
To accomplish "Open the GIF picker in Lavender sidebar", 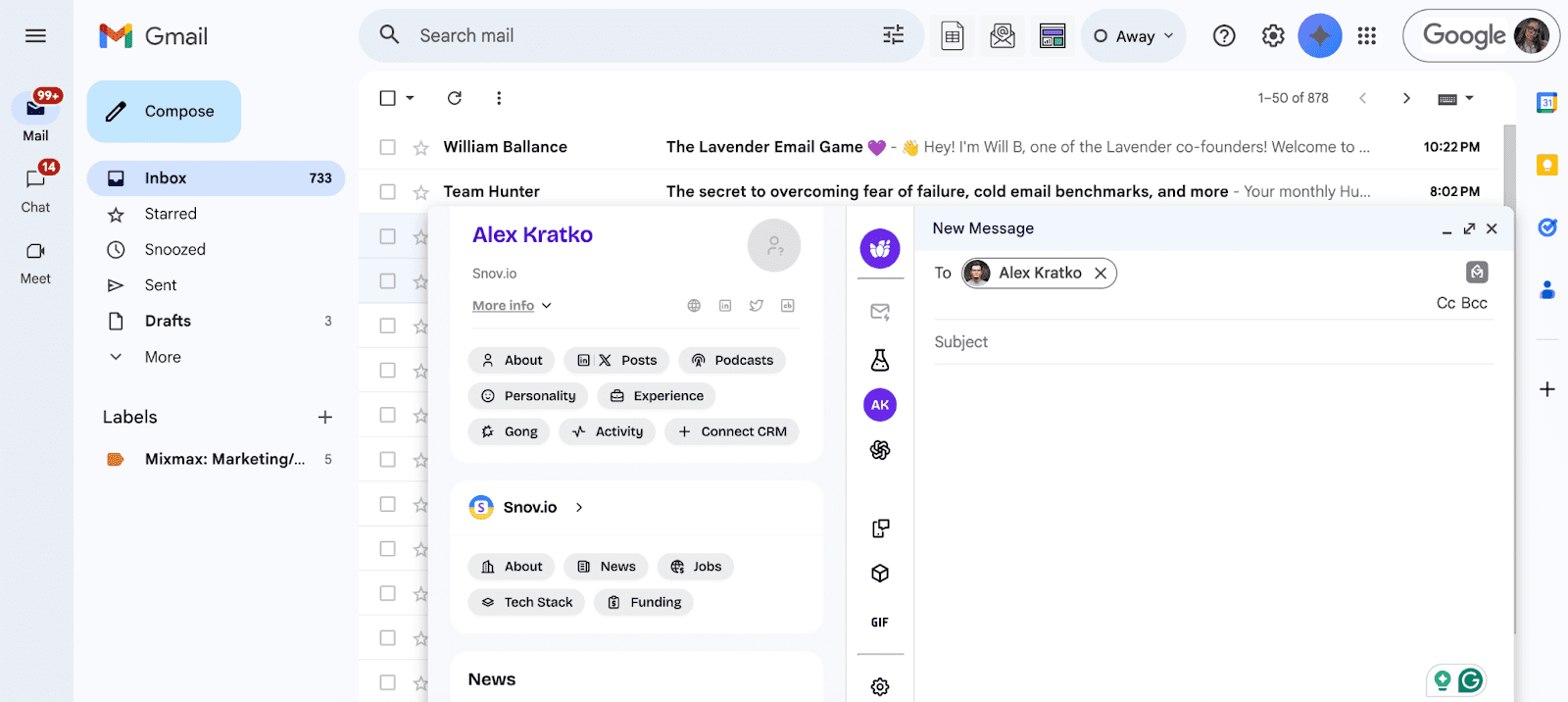I will pos(880,623).
